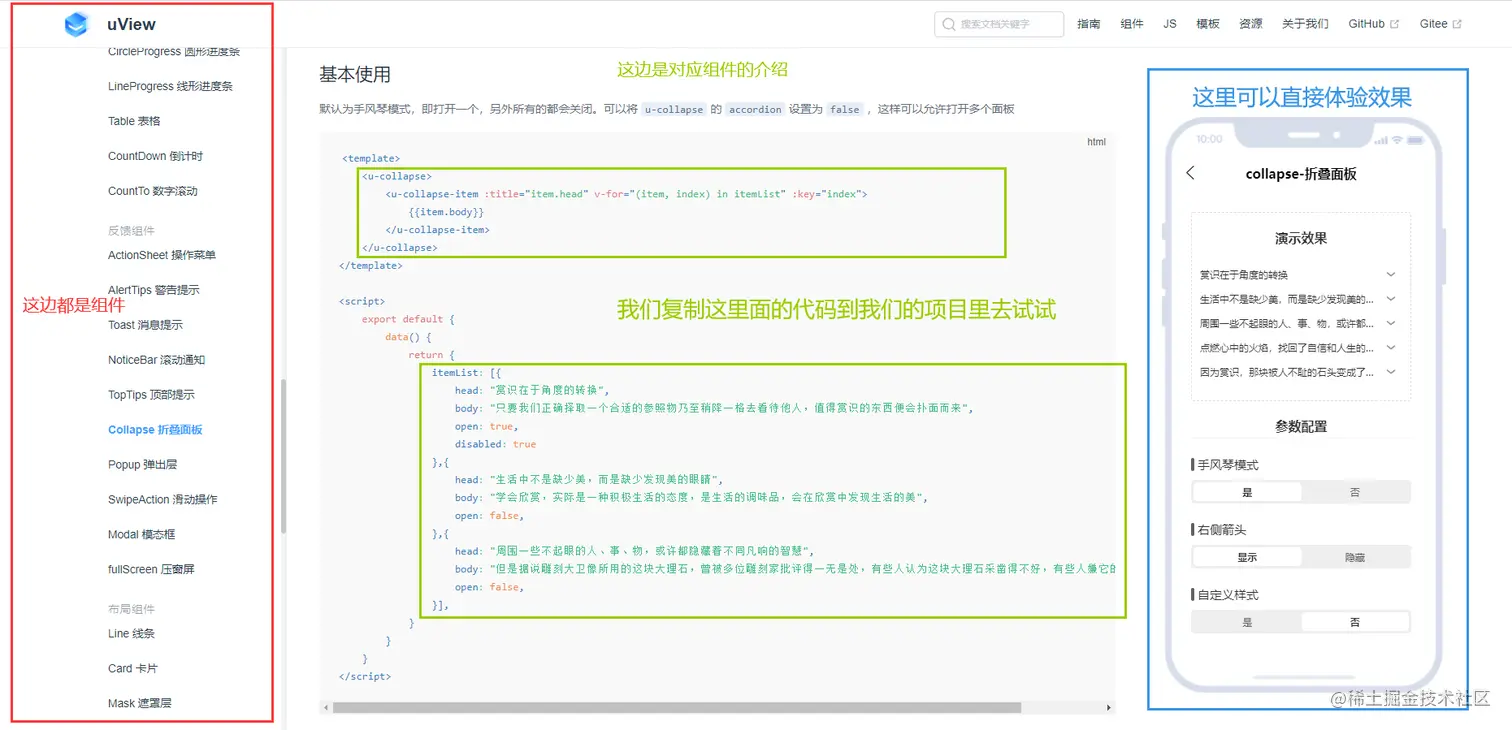Expand the 生活中不是缺少美 collapse item

click(1298, 299)
